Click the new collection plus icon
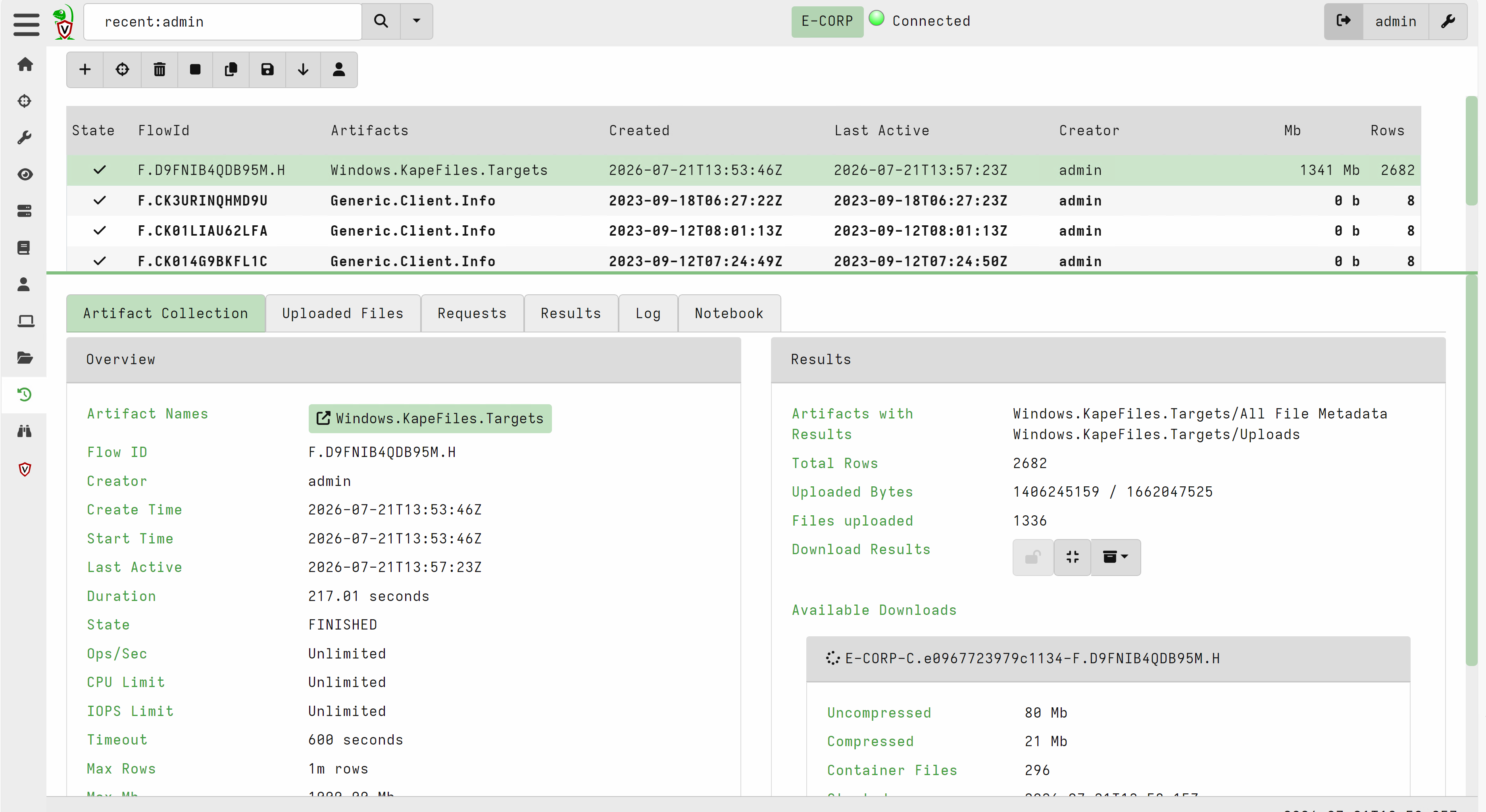This screenshot has width=1486, height=812. click(85, 70)
